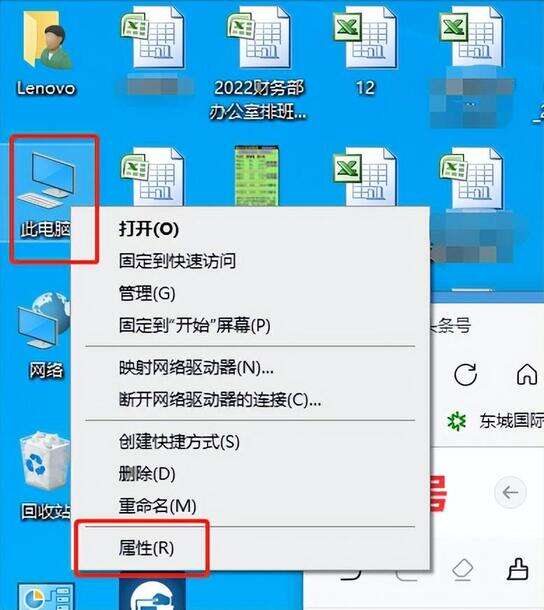This screenshot has width=544, height=610.
Task: Select the 此电脑 desktop icon
Action: click(47, 195)
